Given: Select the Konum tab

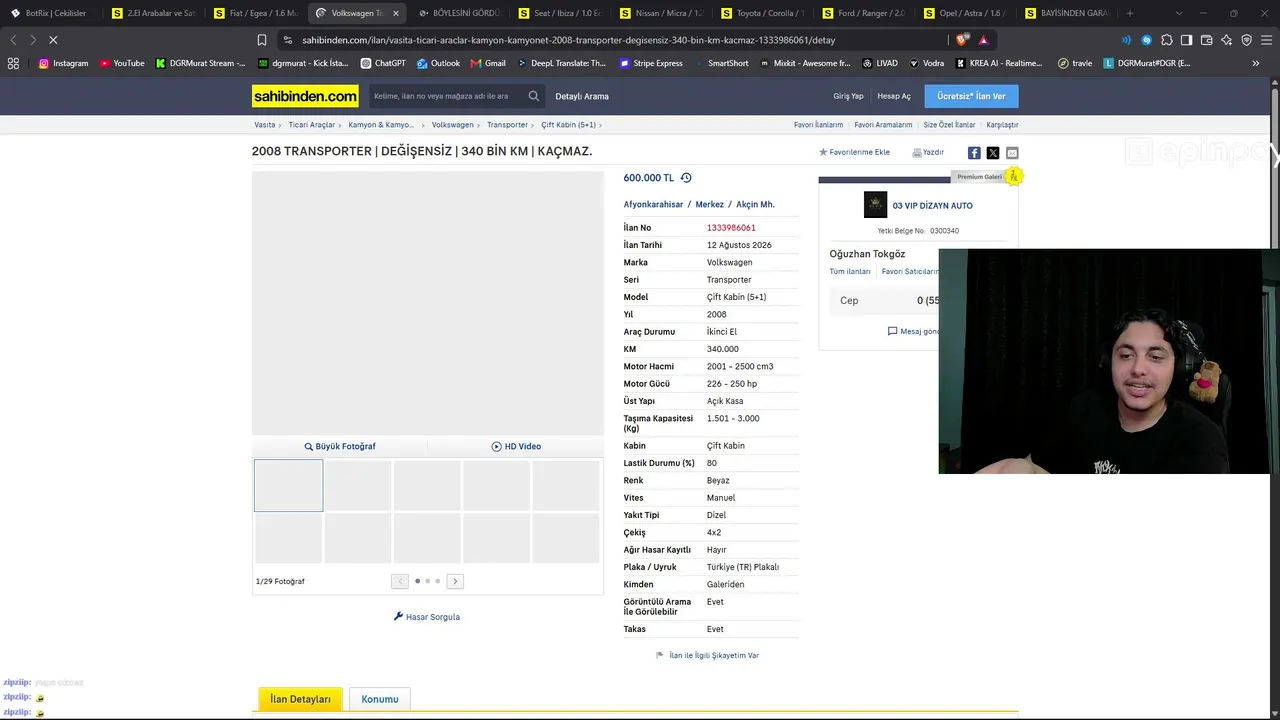Looking at the screenshot, I should [x=380, y=699].
